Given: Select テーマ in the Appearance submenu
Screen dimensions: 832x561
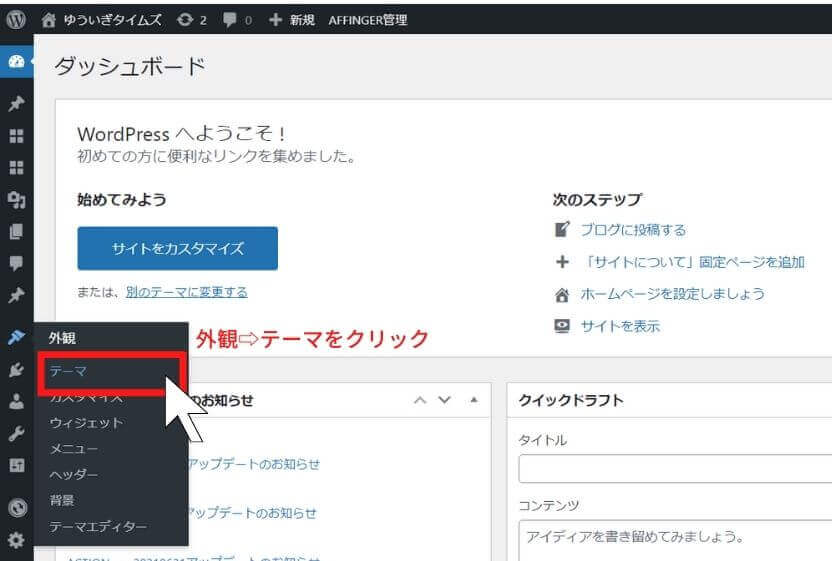Looking at the screenshot, I should 68,370.
